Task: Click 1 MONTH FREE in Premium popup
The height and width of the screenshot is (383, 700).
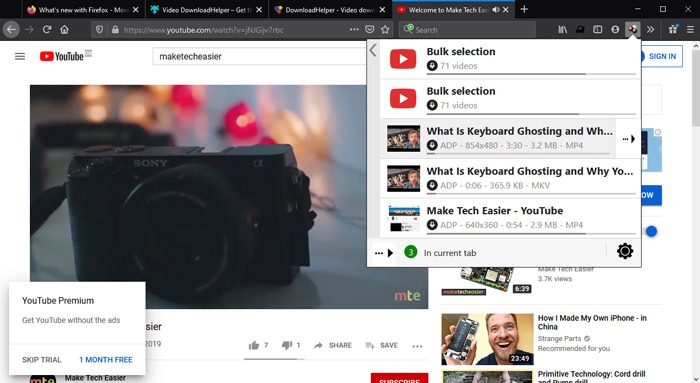Action: (106, 360)
